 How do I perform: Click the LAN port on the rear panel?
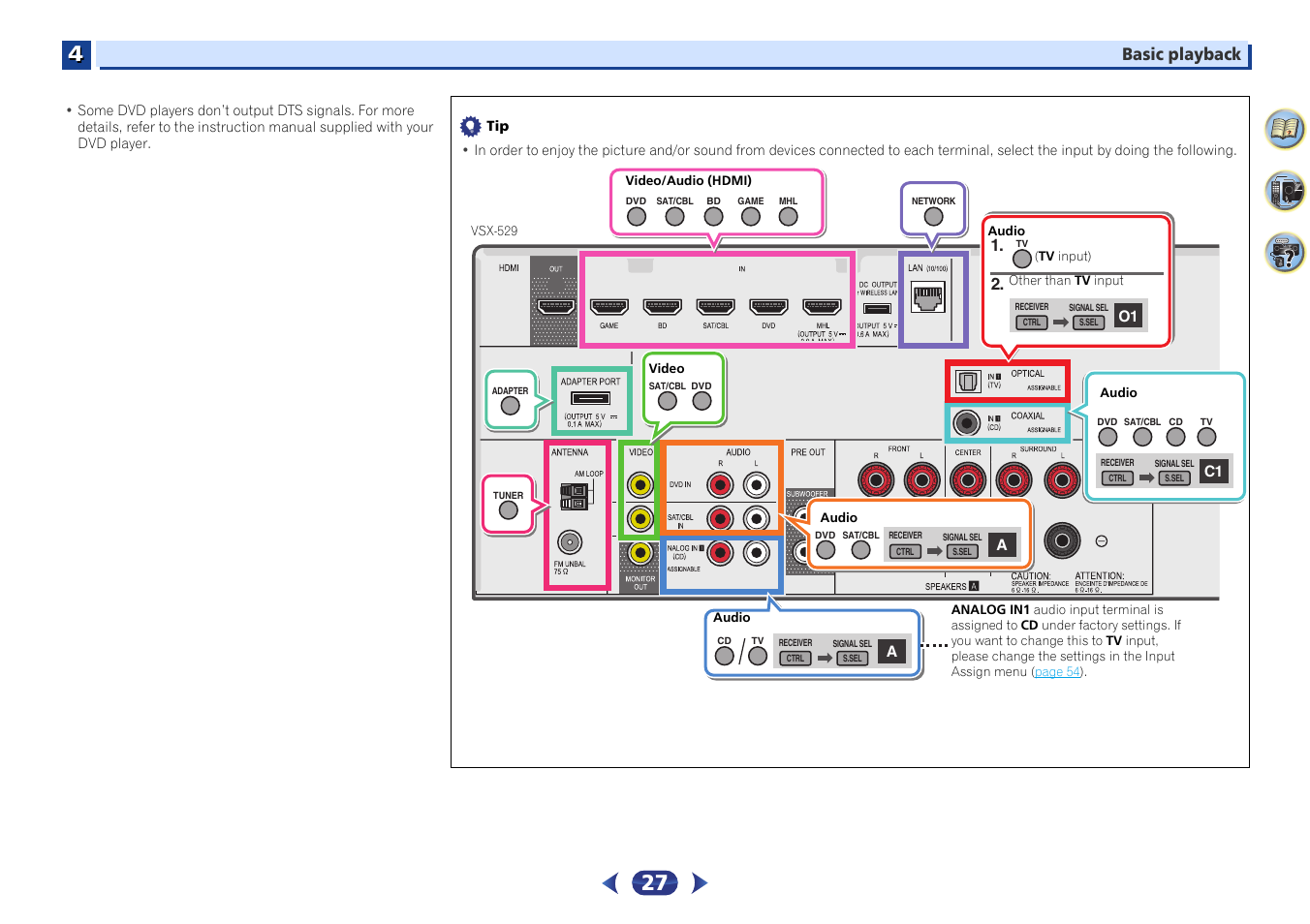point(928,297)
